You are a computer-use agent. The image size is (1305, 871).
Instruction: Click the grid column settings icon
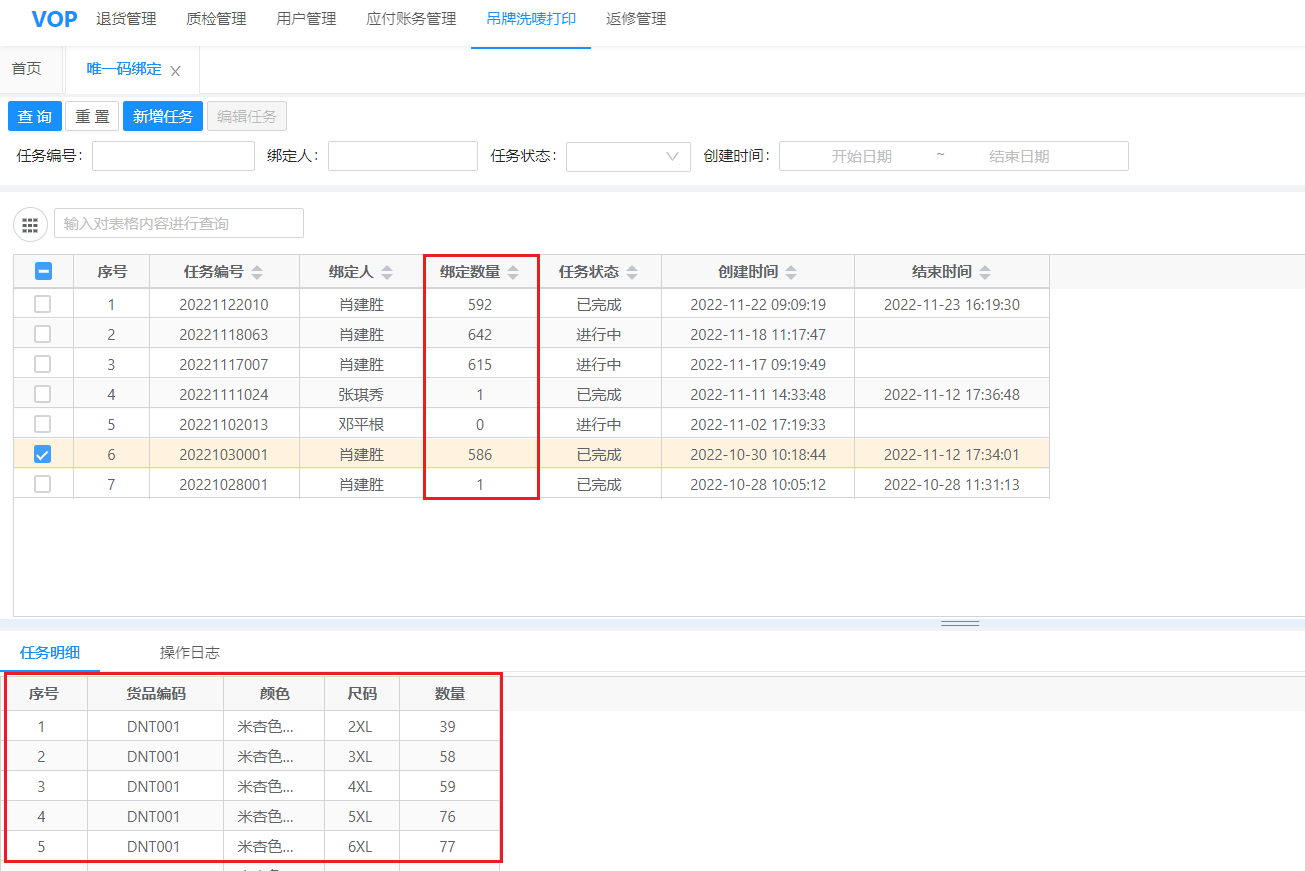[x=30, y=224]
